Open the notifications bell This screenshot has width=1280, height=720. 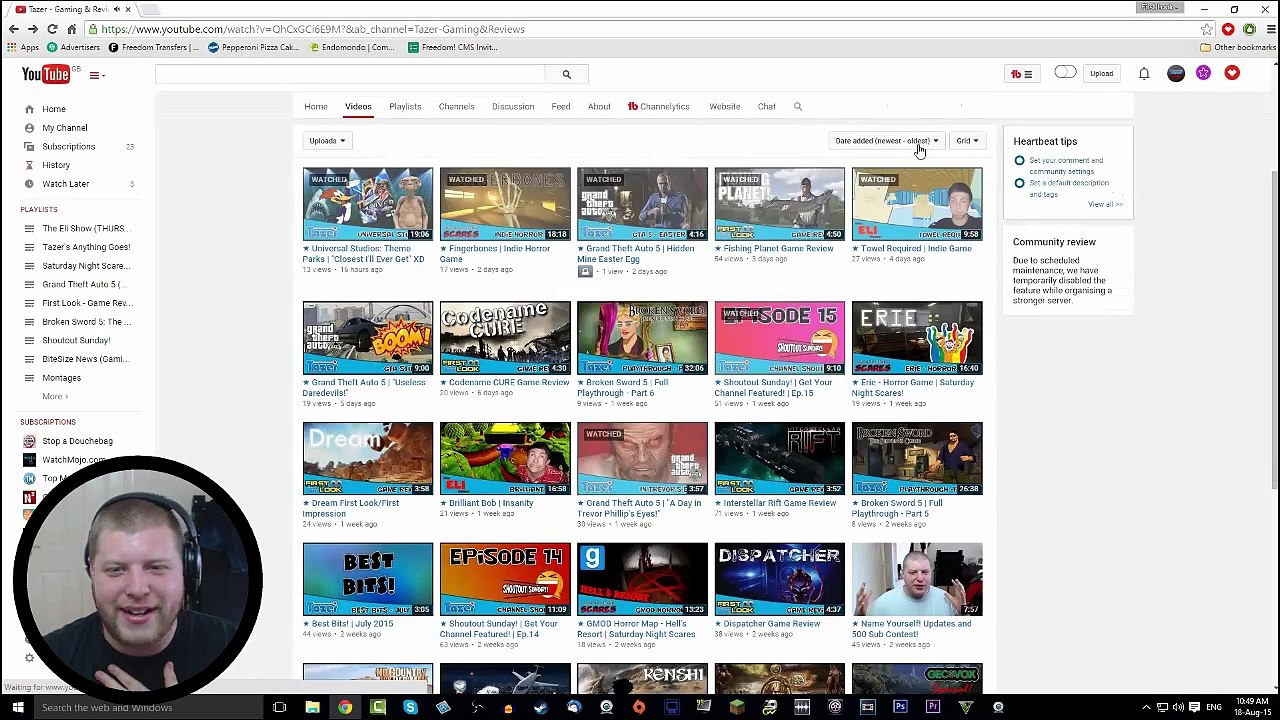click(1144, 73)
